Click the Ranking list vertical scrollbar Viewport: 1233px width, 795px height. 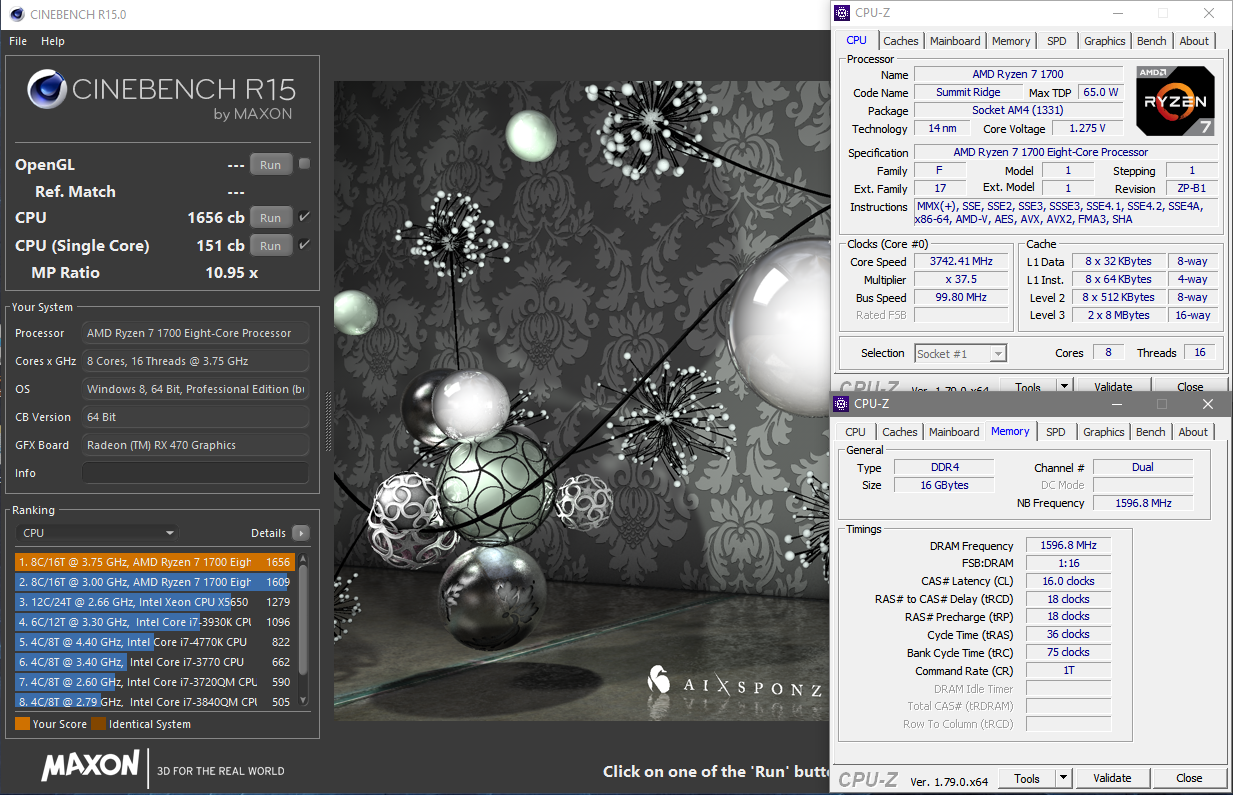pyautogui.click(x=303, y=630)
